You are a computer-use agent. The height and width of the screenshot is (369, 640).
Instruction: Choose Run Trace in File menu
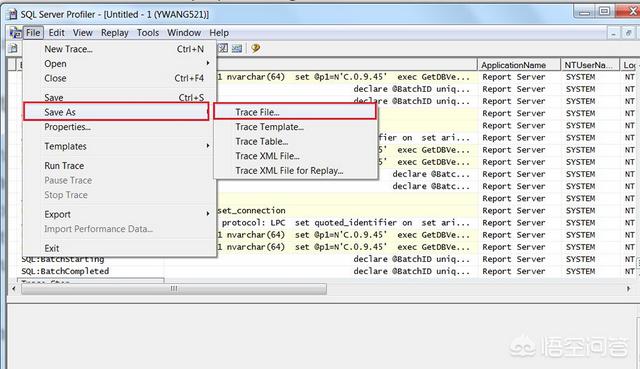coord(120,166)
